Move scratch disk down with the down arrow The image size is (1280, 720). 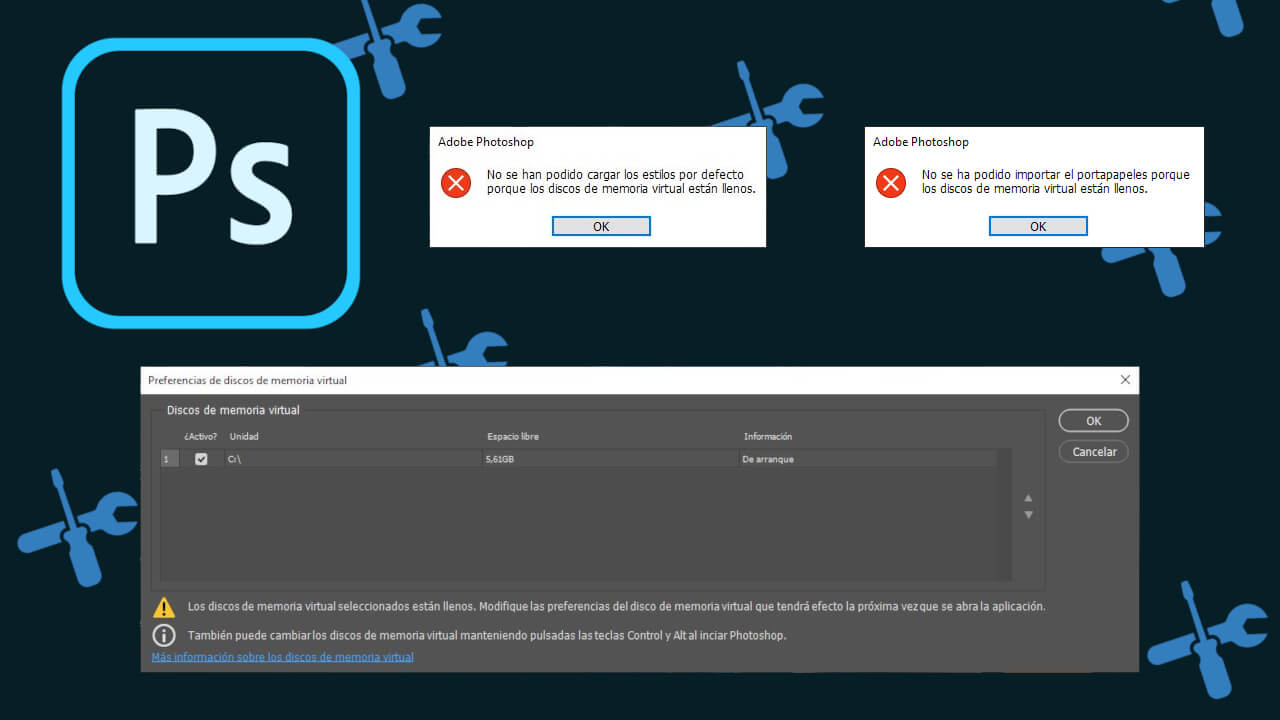point(1028,515)
